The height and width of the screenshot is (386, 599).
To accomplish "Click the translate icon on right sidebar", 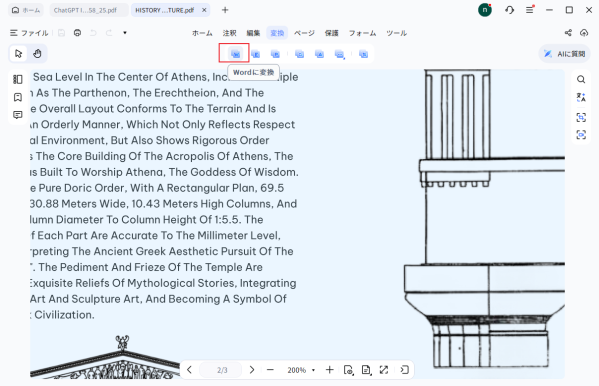I will 581,97.
